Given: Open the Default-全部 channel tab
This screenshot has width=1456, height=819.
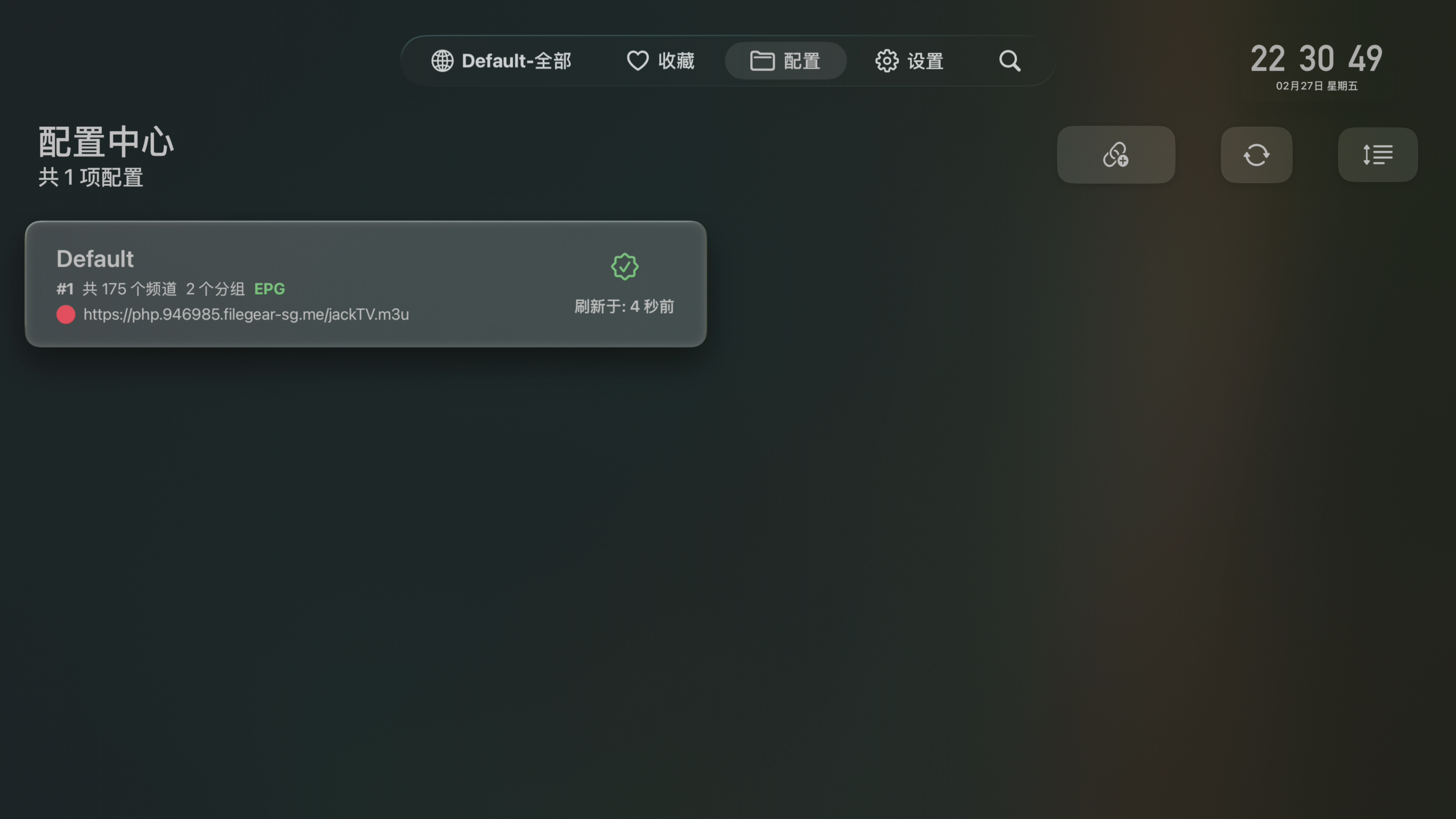Looking at the screenshot, I should tap(516, 61).
